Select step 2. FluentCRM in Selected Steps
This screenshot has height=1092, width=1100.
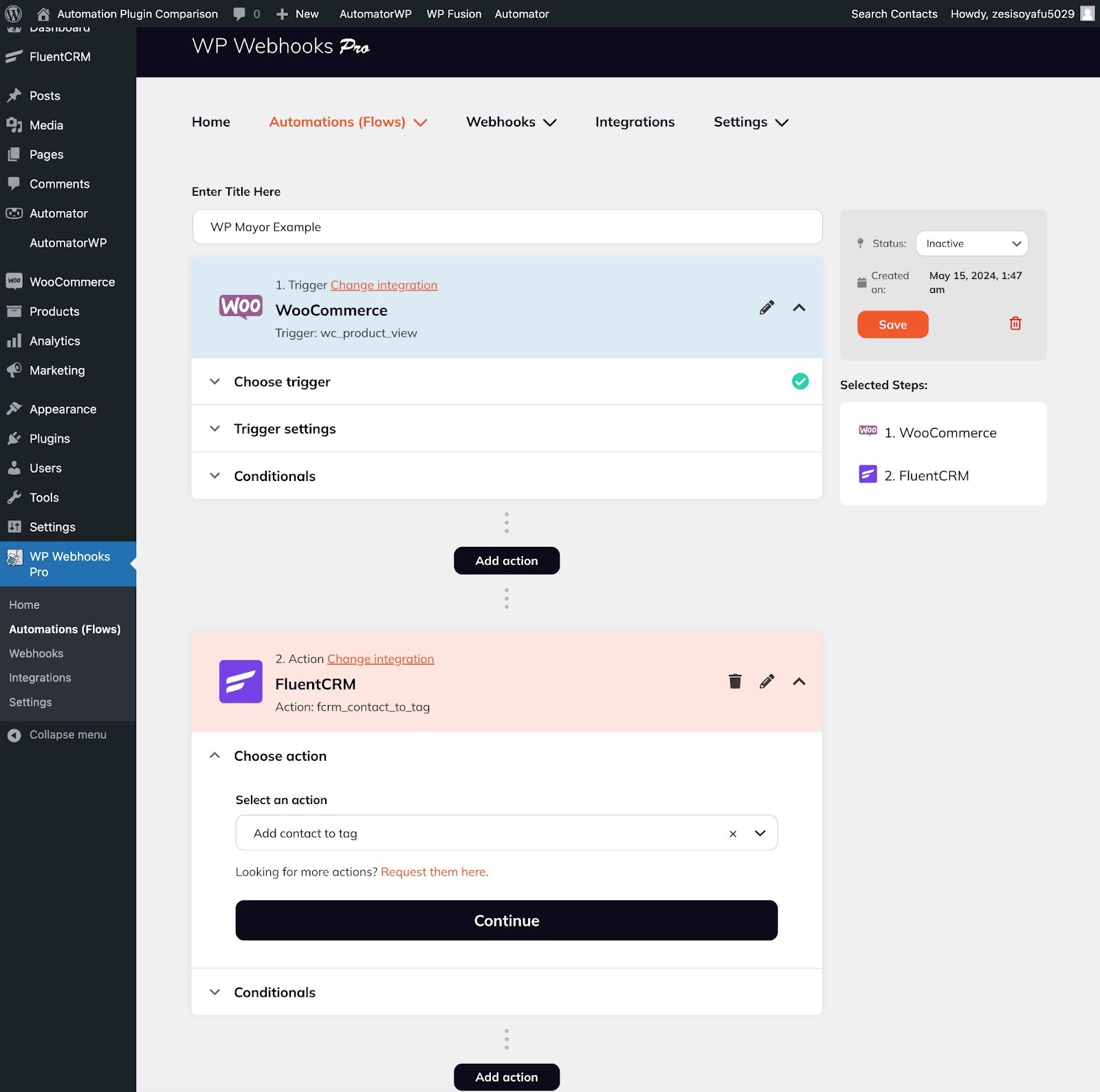(914, 476)
